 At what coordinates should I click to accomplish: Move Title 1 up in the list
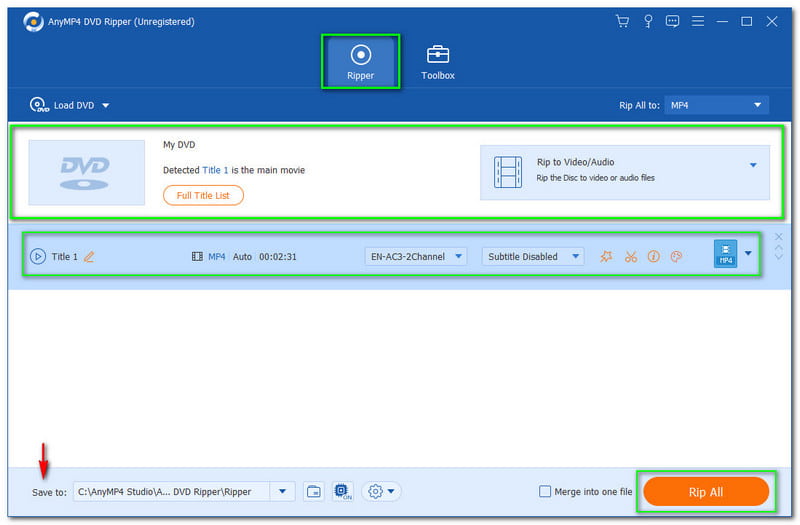[779, 248]
